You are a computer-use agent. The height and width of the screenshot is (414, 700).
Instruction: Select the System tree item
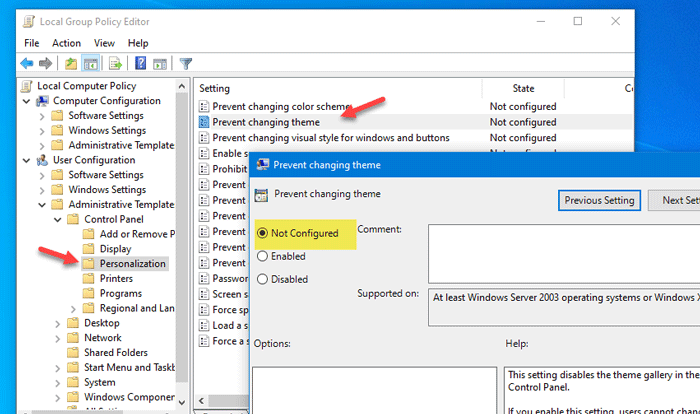pos(100,382)
